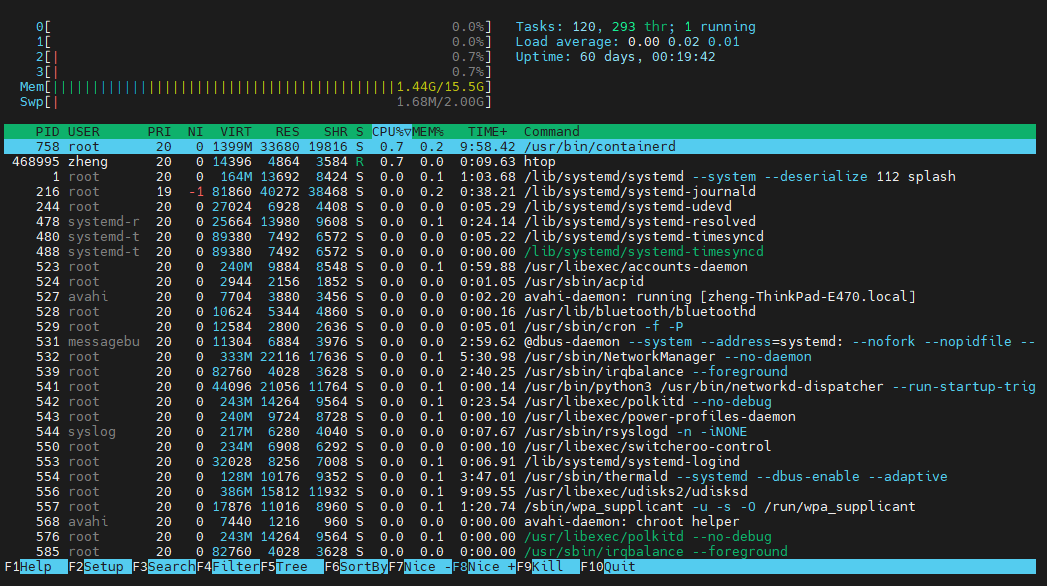Select the systemd-resolved process row
Viewport: 1047px width, 586px height.
click(x=520, y=222)
